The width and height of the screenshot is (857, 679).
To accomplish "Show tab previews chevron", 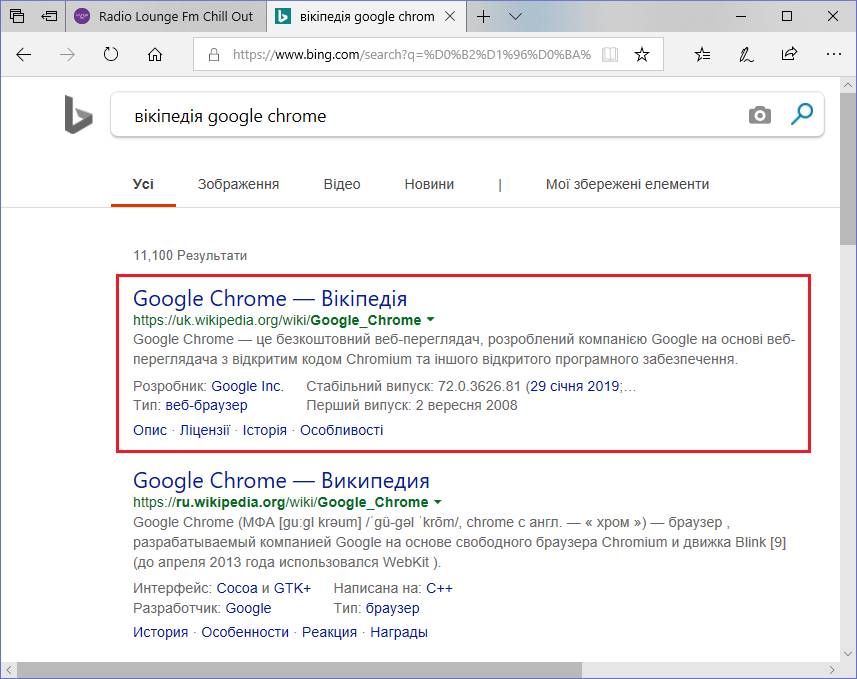I will (x=515, y=16).
